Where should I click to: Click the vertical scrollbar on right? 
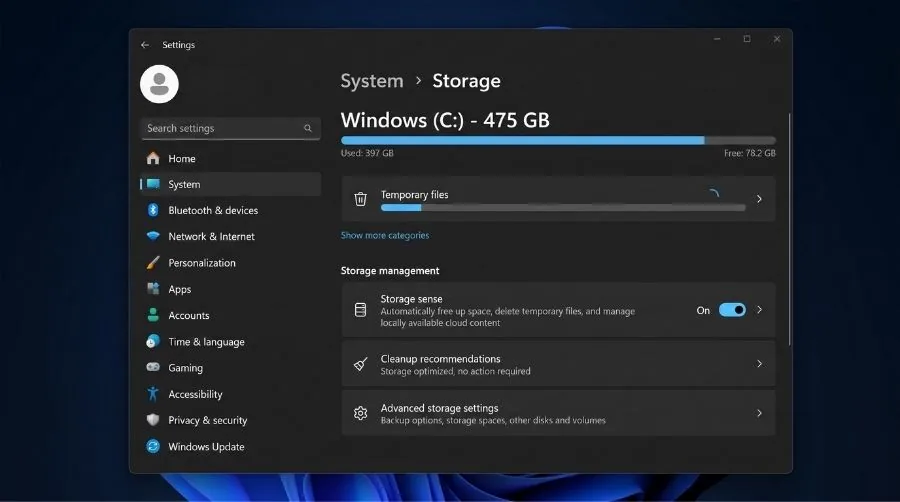pyautogui.click(x=790, y=229)
